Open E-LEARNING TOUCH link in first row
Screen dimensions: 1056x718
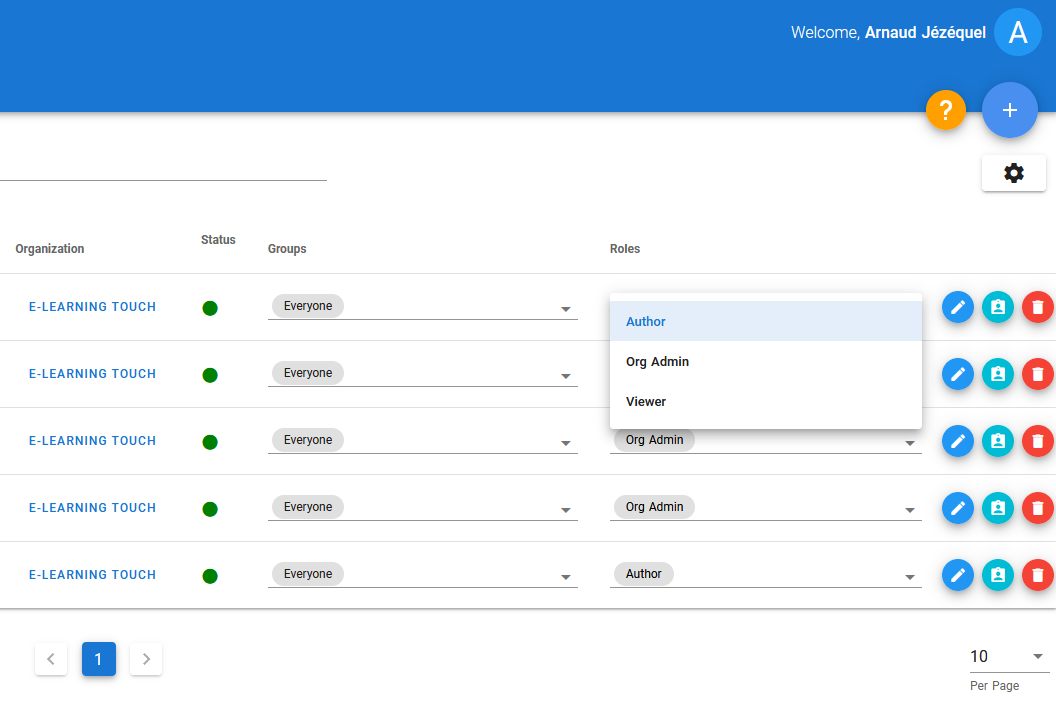coord(92,307)
